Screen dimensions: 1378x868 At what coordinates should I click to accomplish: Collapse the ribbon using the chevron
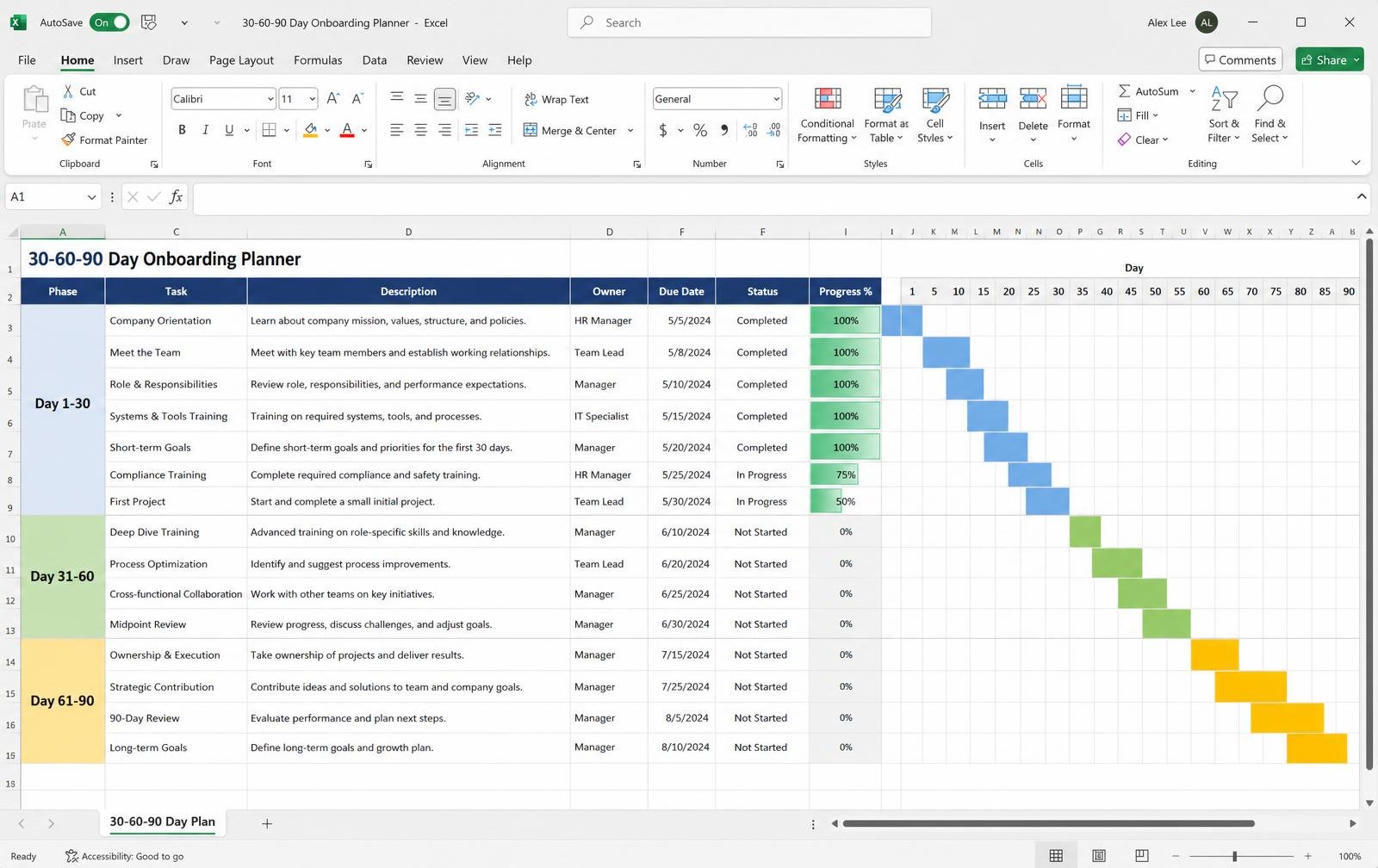[1356, 163]
